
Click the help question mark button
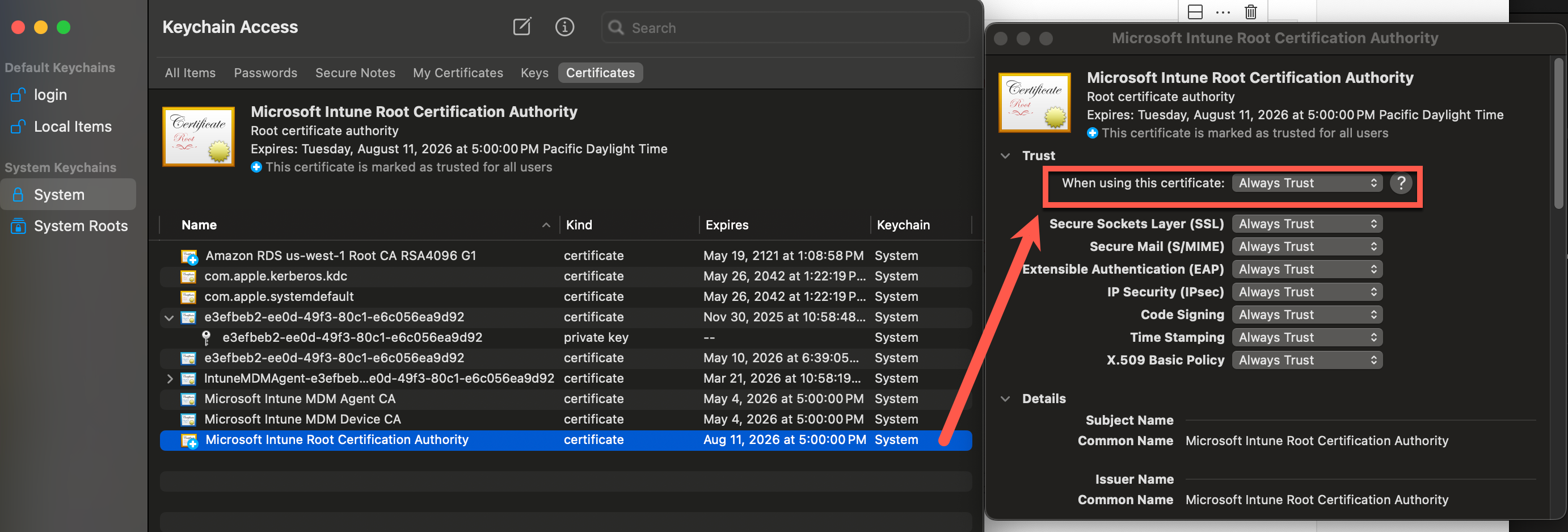tap(1401, 183)
